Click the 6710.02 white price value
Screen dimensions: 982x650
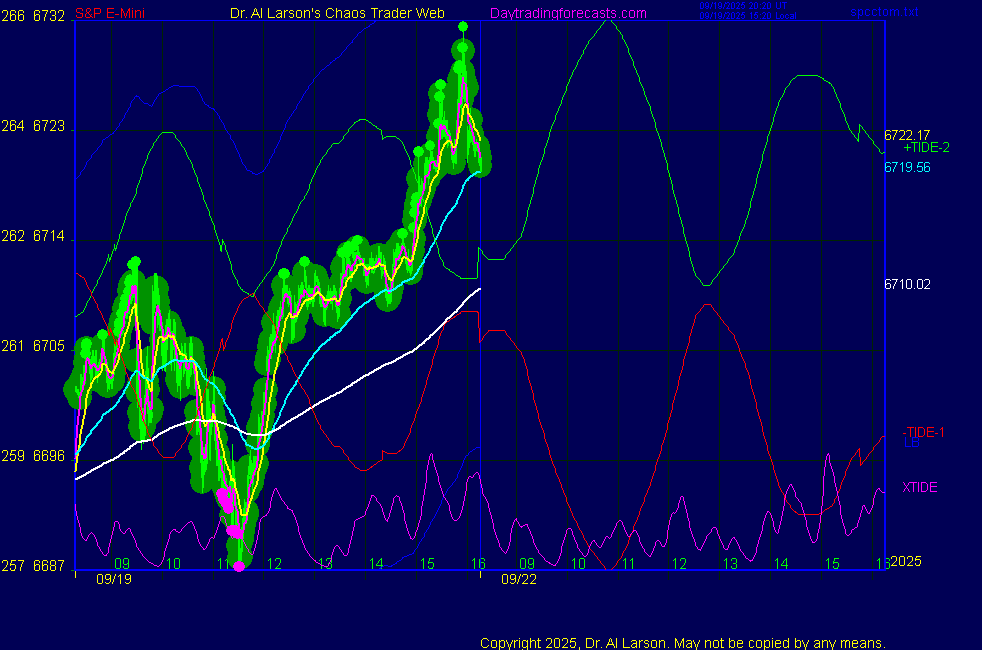click(907, 284)
